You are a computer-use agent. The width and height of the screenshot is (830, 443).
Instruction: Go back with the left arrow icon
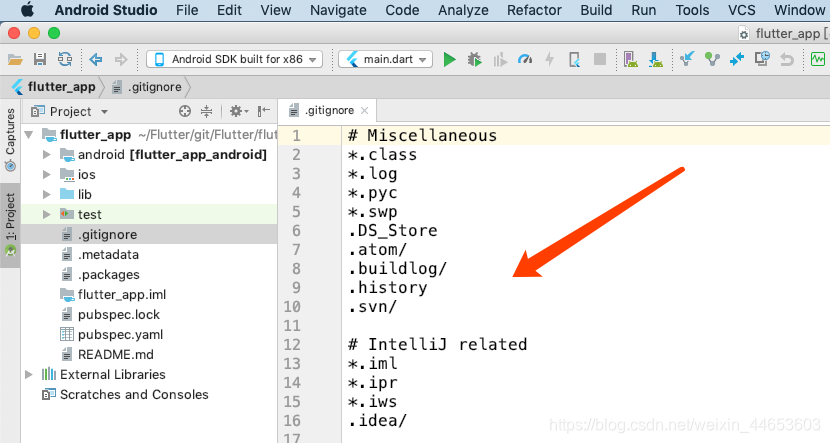96,59
